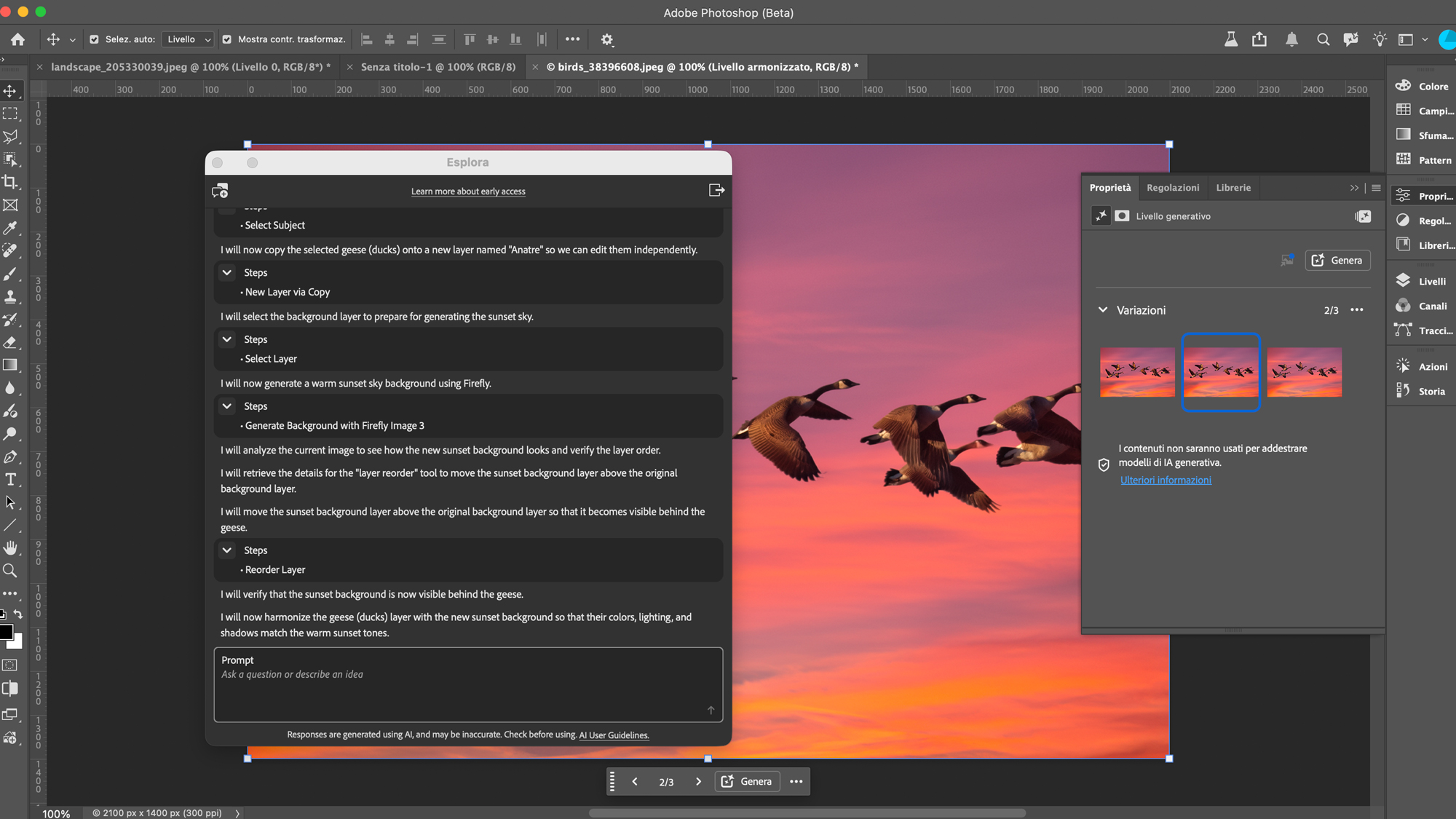Viewport: 1456px width, 819px height.
Task: Switch to the Regolazioni tab
Action: click(1173, 188)
